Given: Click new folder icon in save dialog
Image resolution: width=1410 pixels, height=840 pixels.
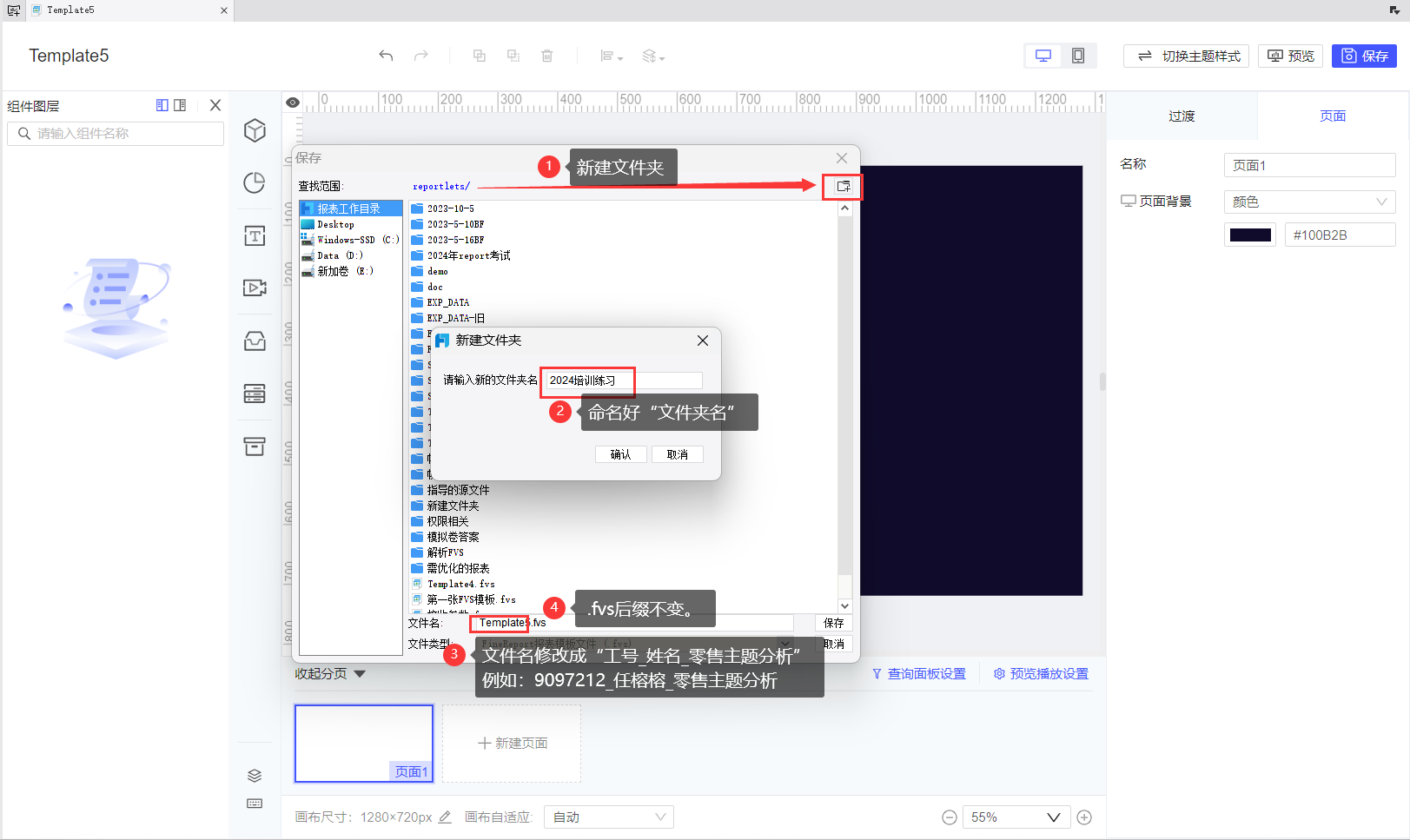Looking at the screenshot, I should point(843,186).
